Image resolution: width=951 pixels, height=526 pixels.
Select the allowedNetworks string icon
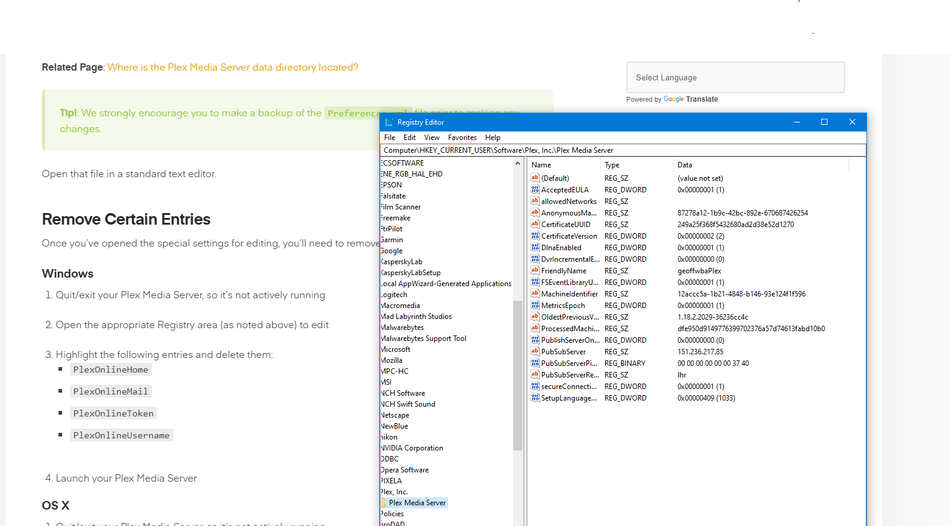tap(535, 201)
